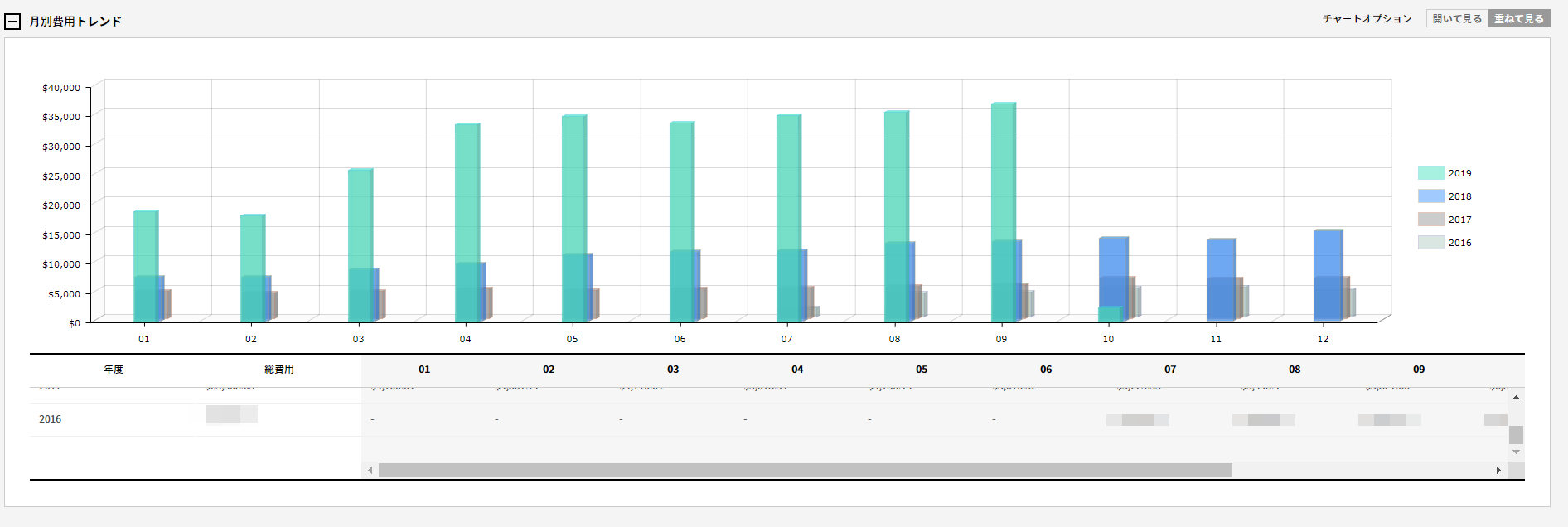Image resolution: width=1568 pixels, height=527 pixels.
Task: Select the 01 month column header
Action: pyautogui.click(x=424, y=370)
